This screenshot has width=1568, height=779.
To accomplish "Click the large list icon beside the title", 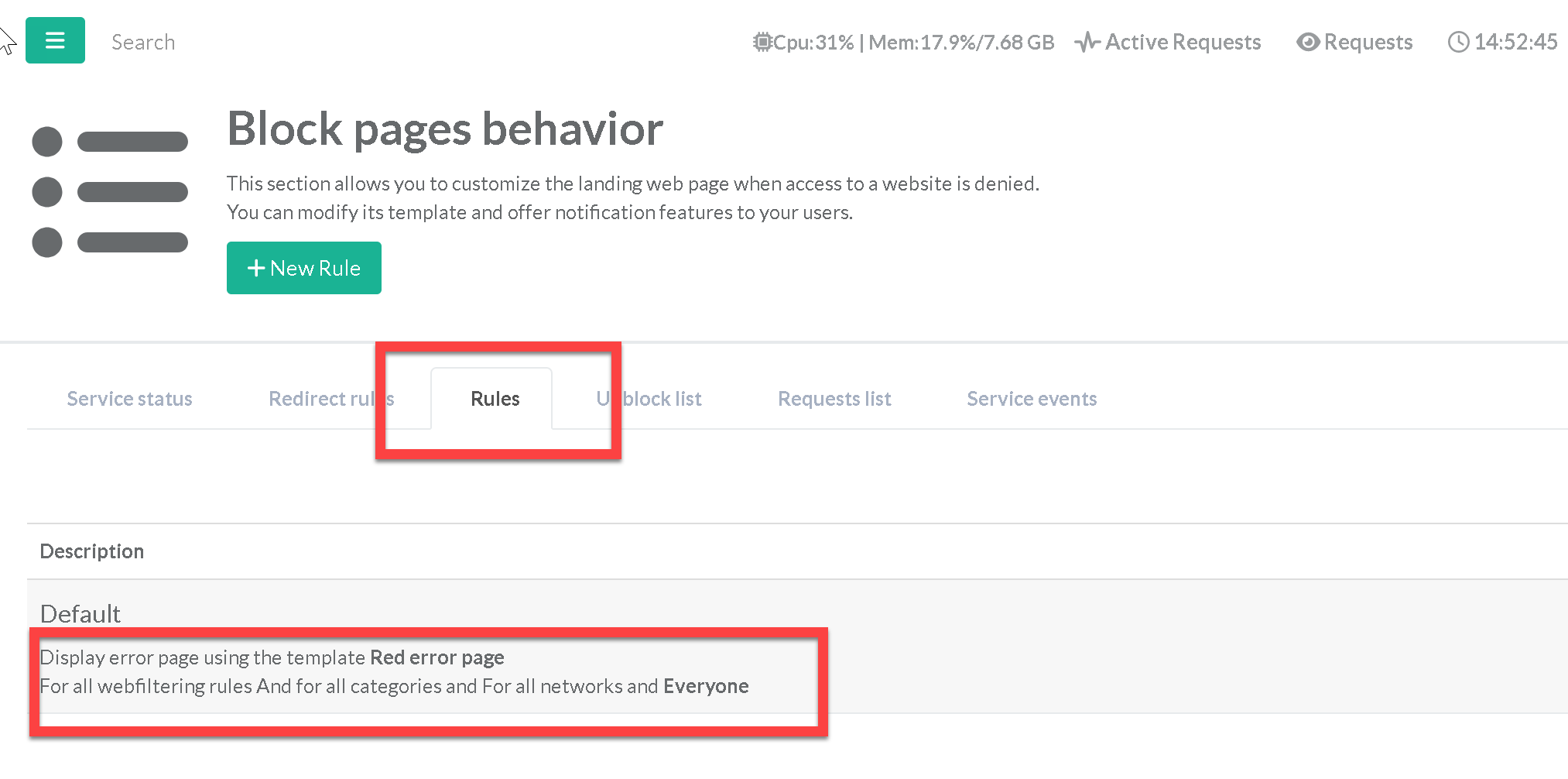I will coord(110,192).
